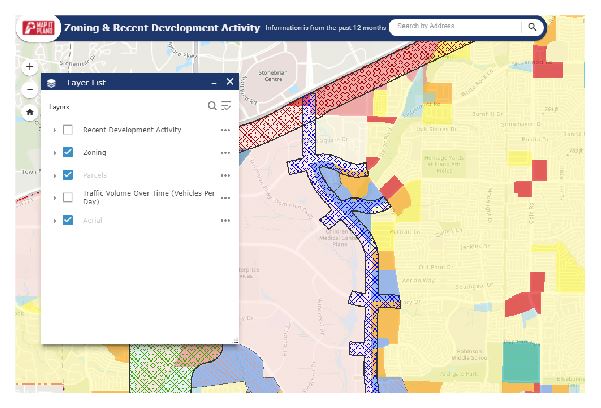Click Traffic Volume Over Time label

click(x=149, y=197)
